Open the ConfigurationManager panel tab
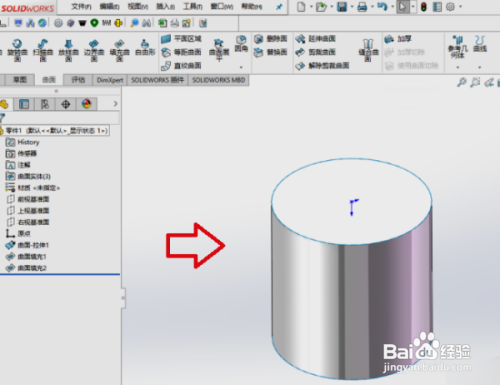Viewport: 500px width, 385px height. (x=45, y=104)
